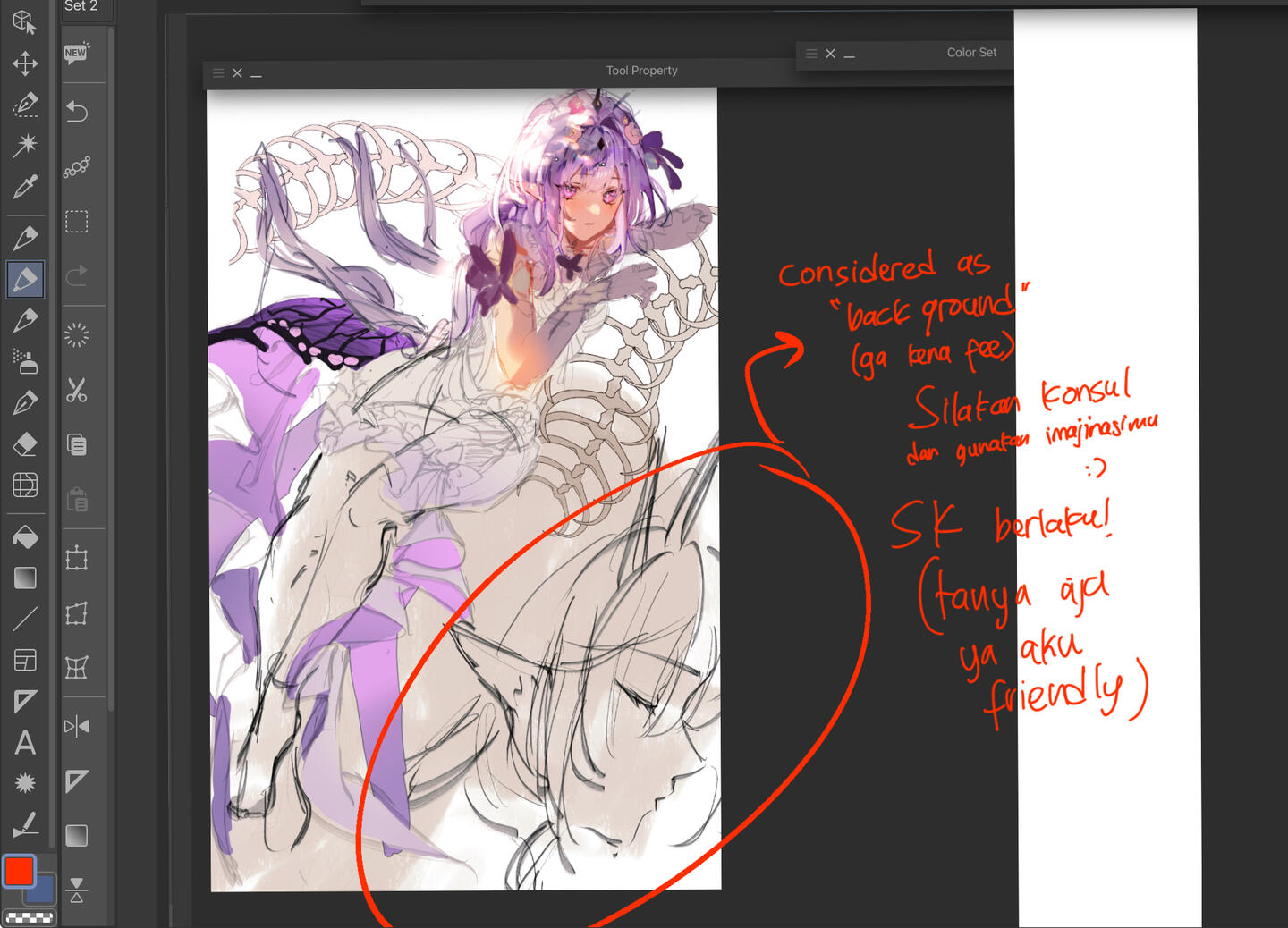Screen dimensions: 1288x928
Task: Choose the Fill bucket tool
Action: (x=25, y=537)
